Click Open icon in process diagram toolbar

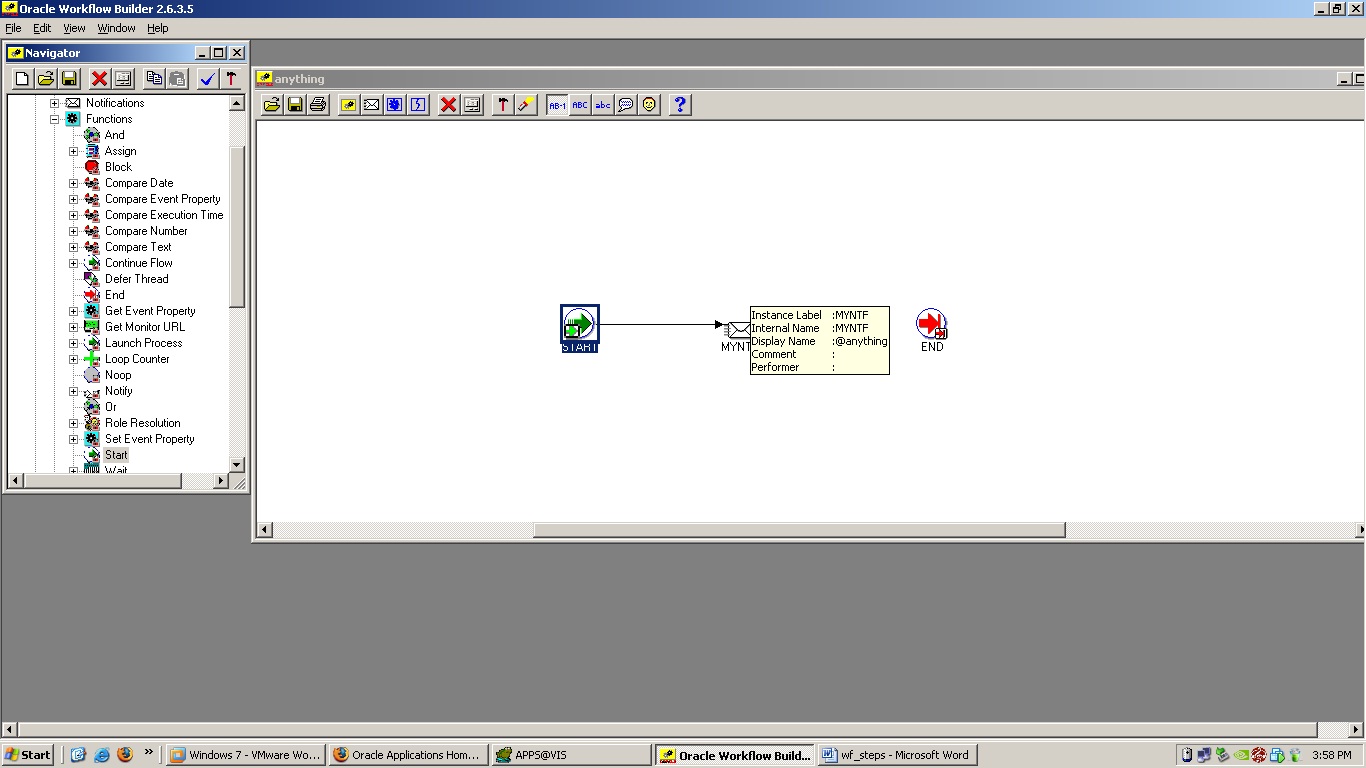pos(272,105)
